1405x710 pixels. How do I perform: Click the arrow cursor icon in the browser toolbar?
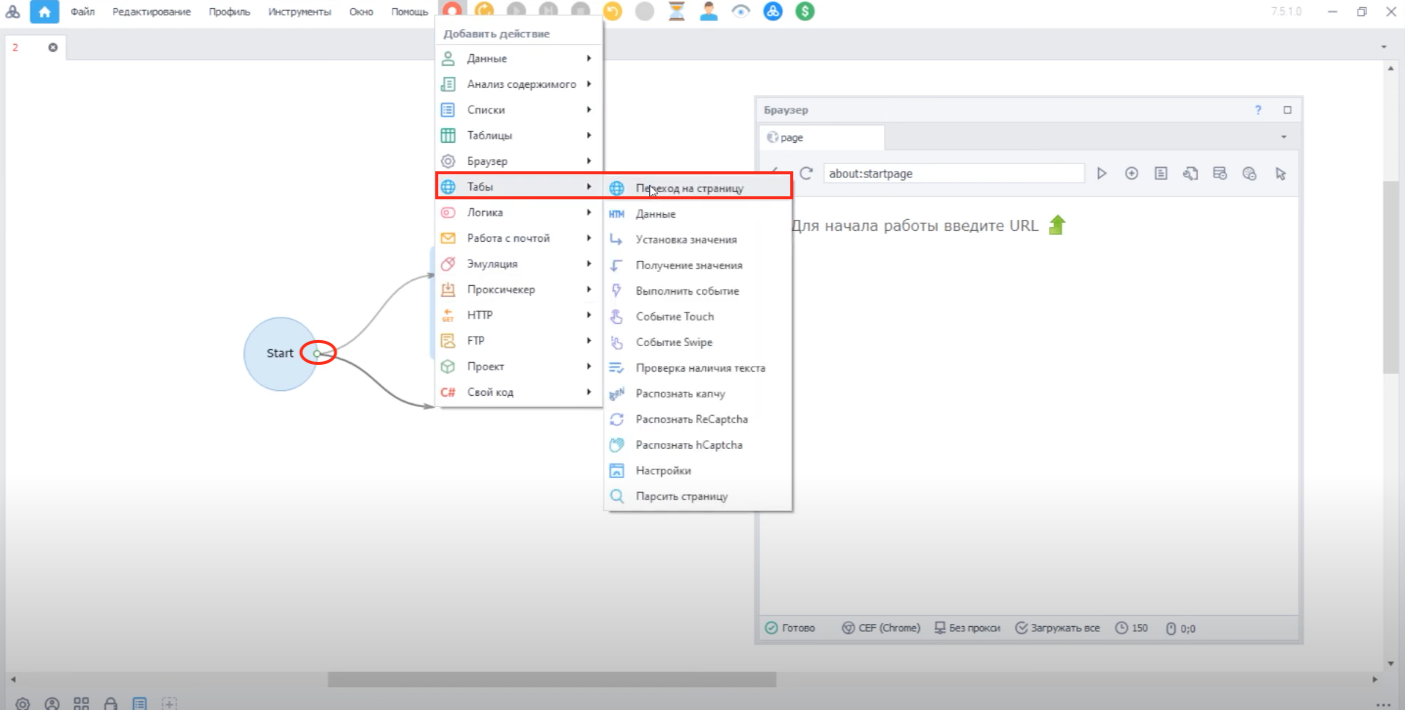coord(1280,173)
